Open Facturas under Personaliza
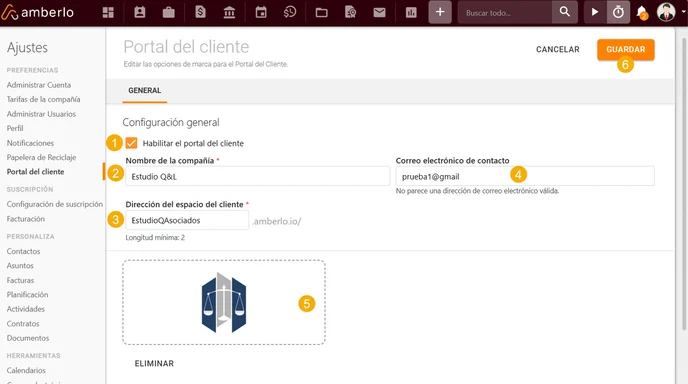The height and width of the screenshot is (384, 688). [x=20, y=280]
